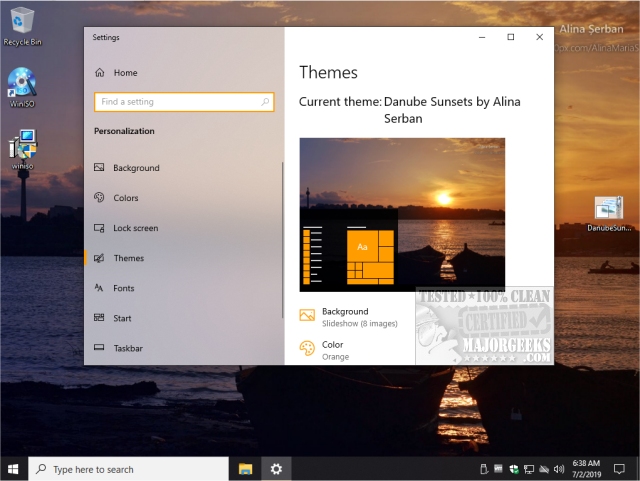Open File Explorer from the taskbar

pyautogui.click(x=245, y=469)
